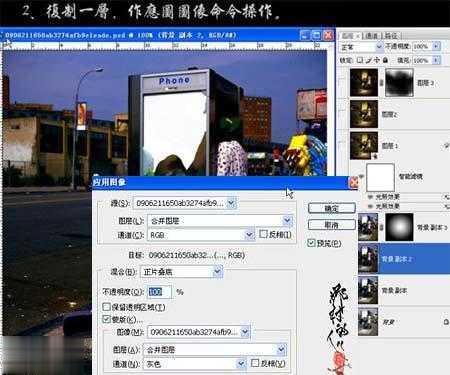Open the layer 填充 slider arrow
Image resolution: width=450 pixels, height=375 pixels.
point(436,60)
